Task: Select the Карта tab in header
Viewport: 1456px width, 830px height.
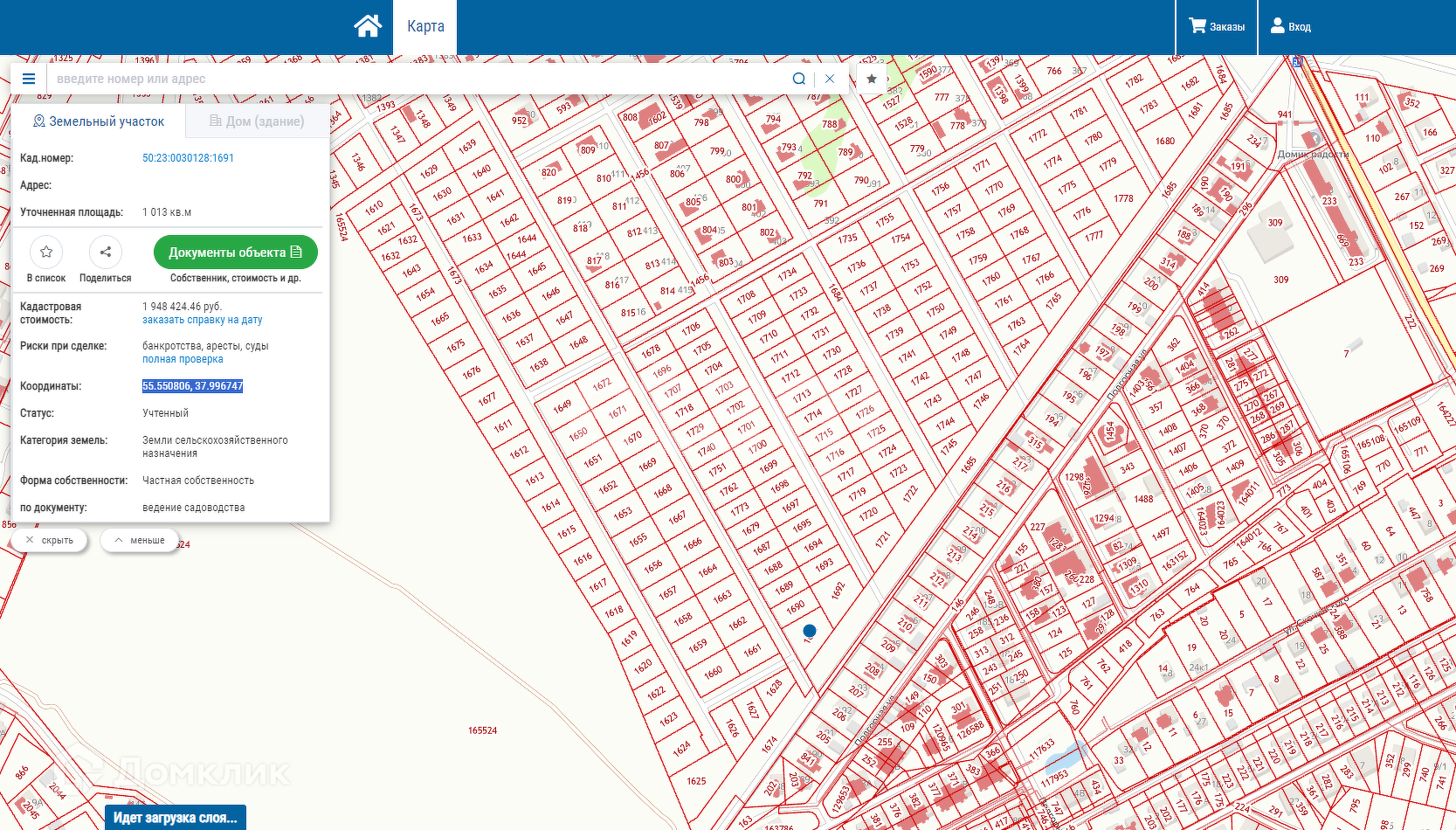Action: tap(425, 26)
